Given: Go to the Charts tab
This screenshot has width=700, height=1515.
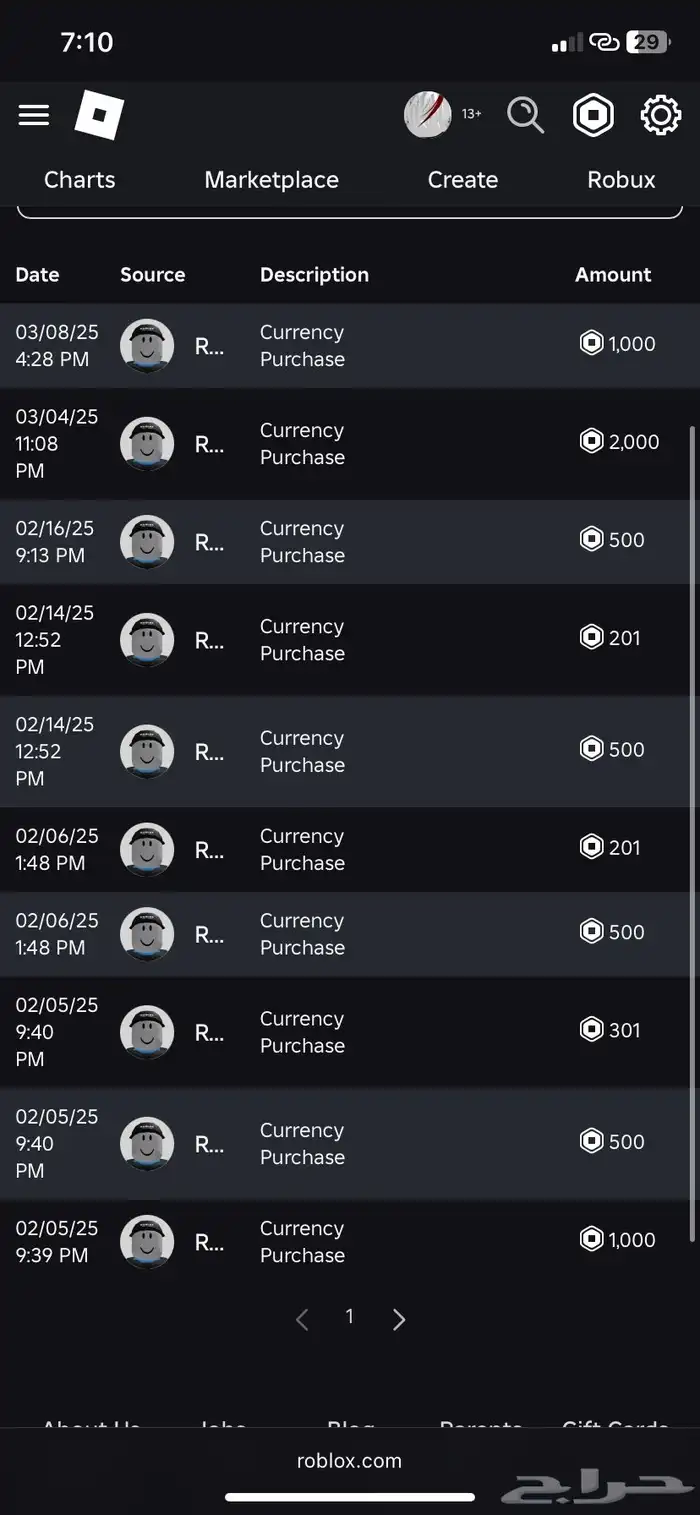Looking at the screenshot, I should coord(80,180).
